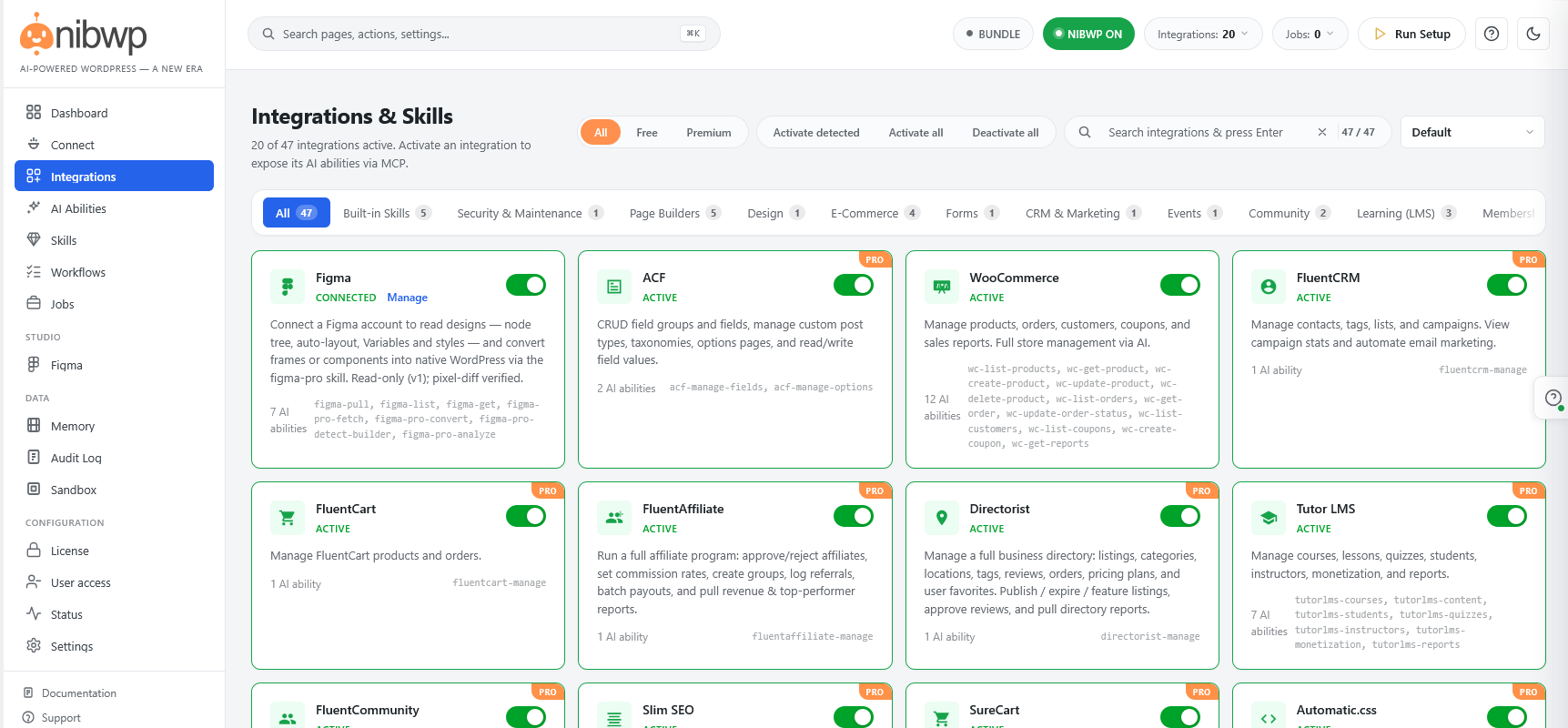Open Dashboard from the sidebar
This screenshot has height=728, width=1568.
(114, 113)
